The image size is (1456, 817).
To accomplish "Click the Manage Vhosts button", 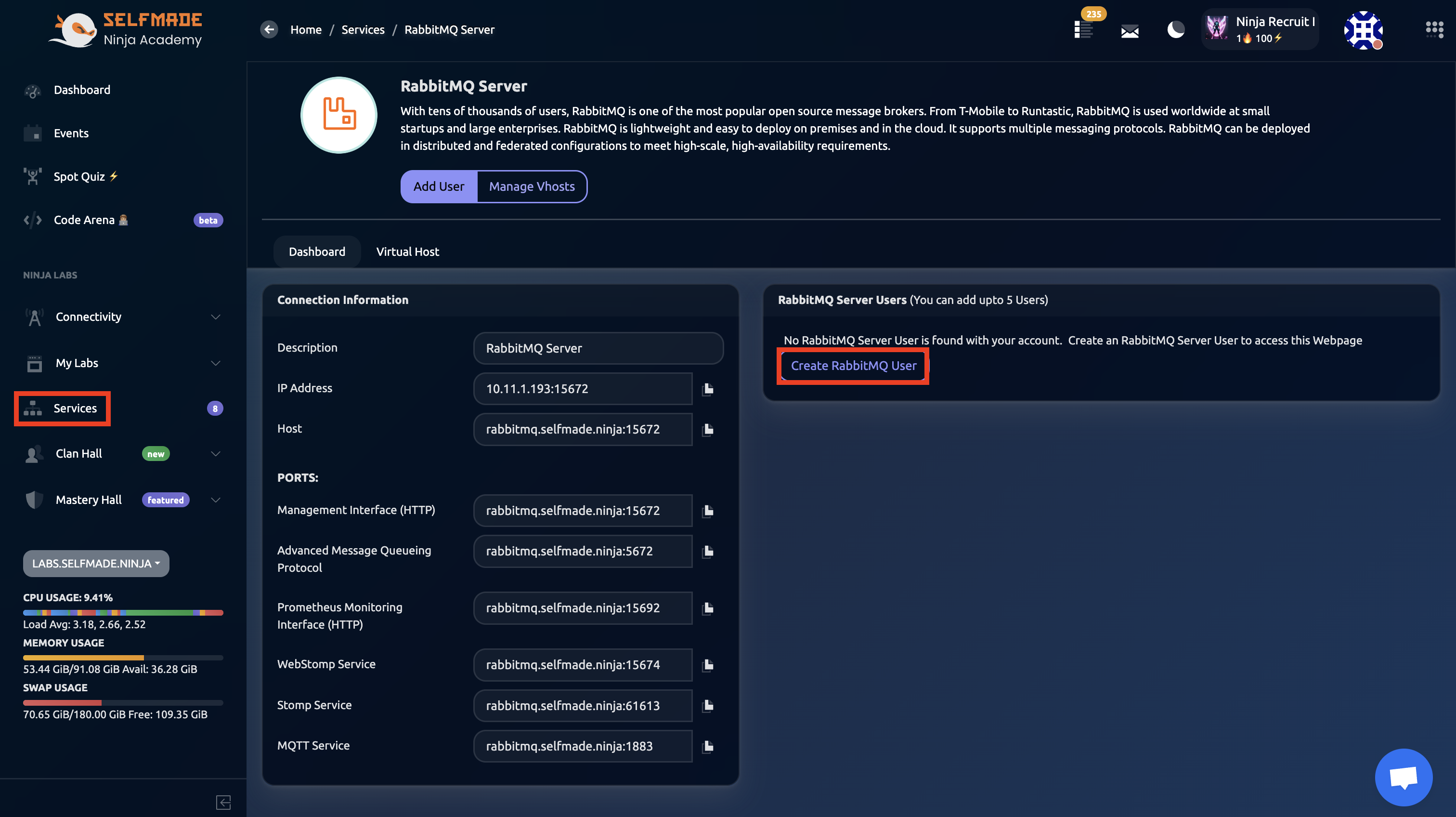I will click(x=532, y=186).
